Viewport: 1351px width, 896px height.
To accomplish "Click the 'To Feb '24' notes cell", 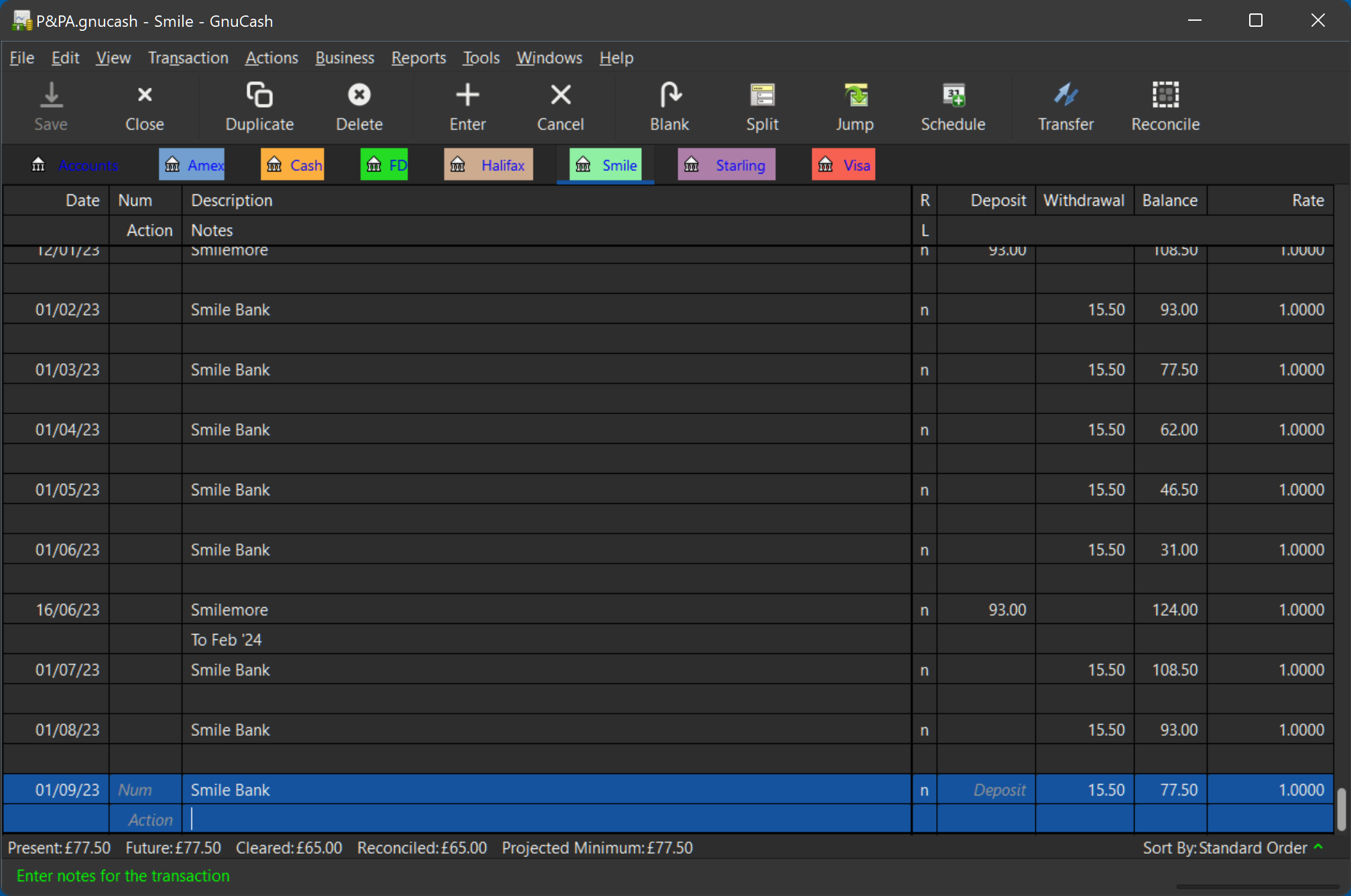I will (546, 640).
